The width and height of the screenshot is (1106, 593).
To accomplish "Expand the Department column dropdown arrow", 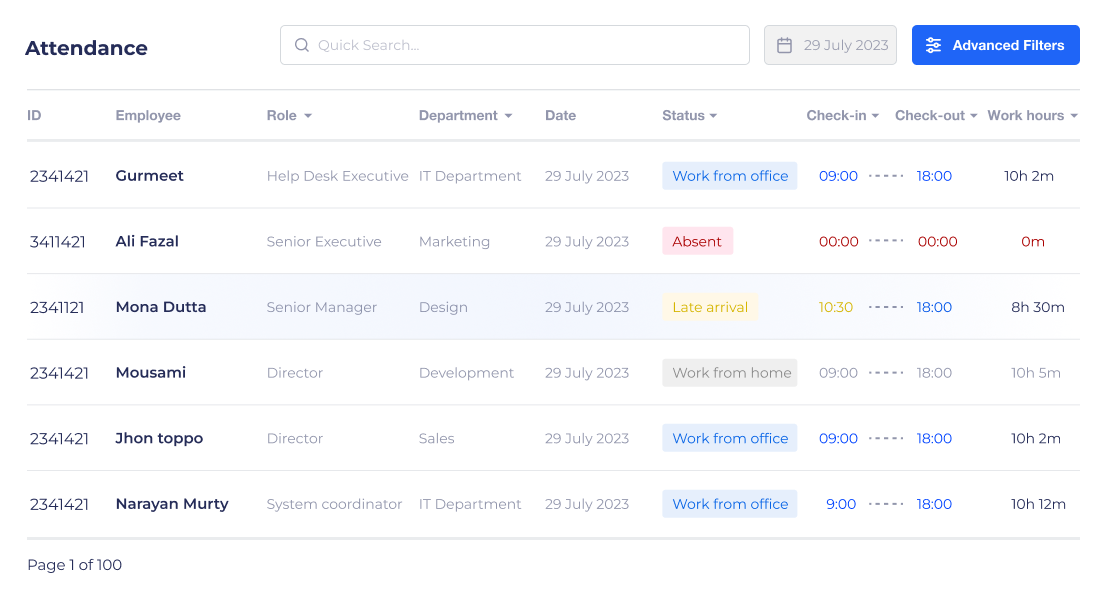I will [x=509, y=116].
